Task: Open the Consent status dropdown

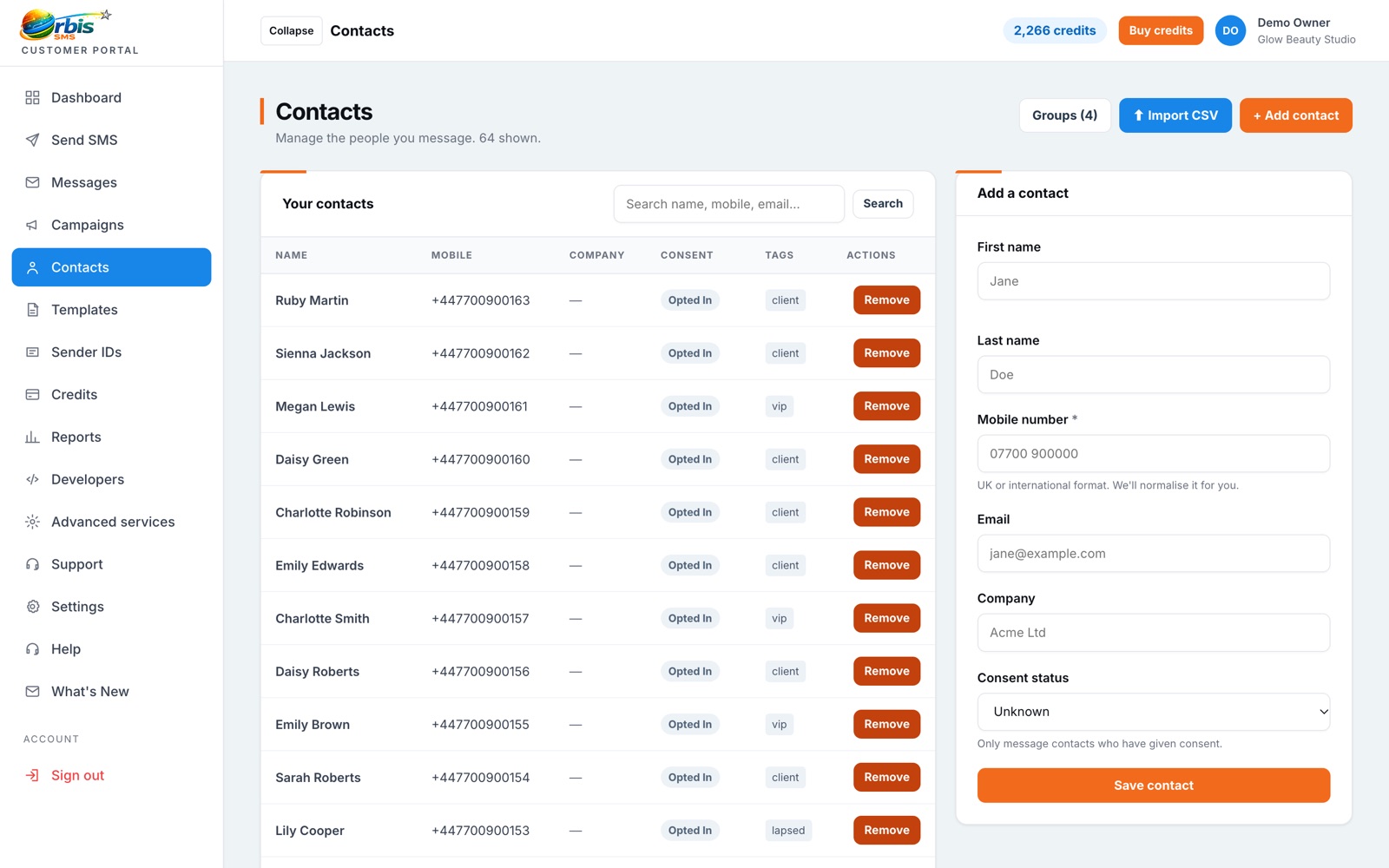Action: click(x=1154, y=712)
